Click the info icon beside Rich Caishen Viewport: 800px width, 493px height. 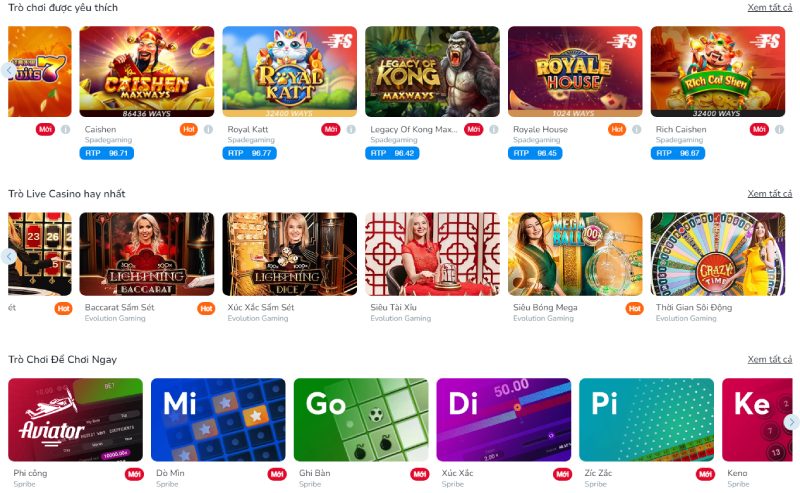pyautogui.click(x=780, y=130)
